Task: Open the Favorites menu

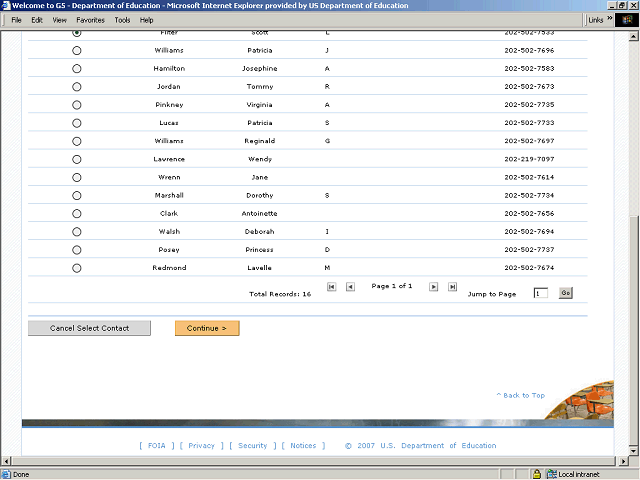Action: 91,20
